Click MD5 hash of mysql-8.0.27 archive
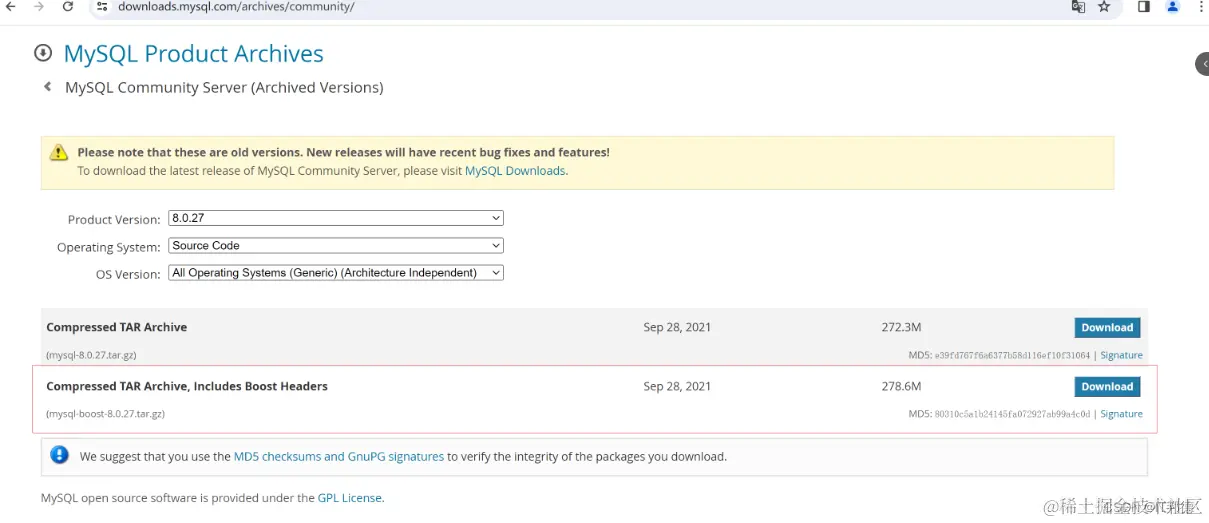Viewport: 1209px width, 523px height. pos(1012,355)
